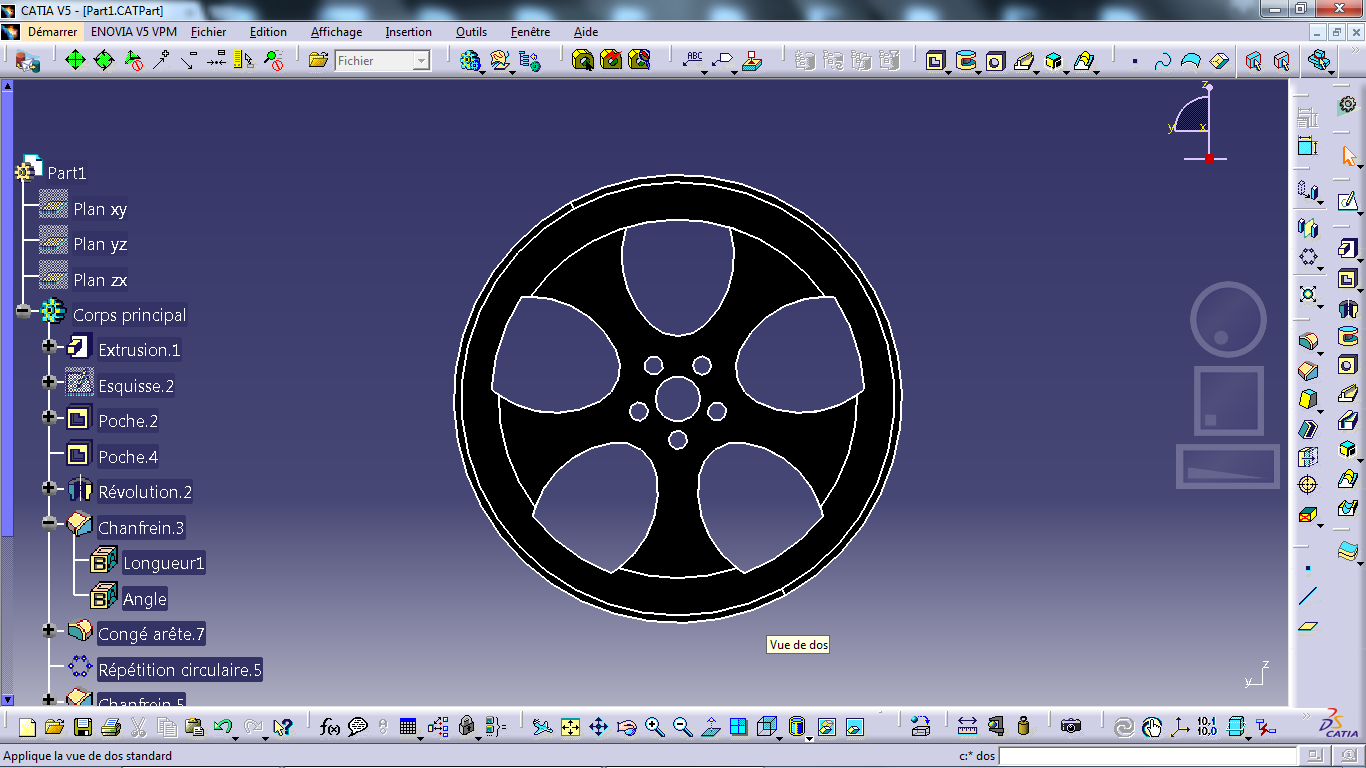
Task: Open the Aide menu
Action: [x=586, y=32]
